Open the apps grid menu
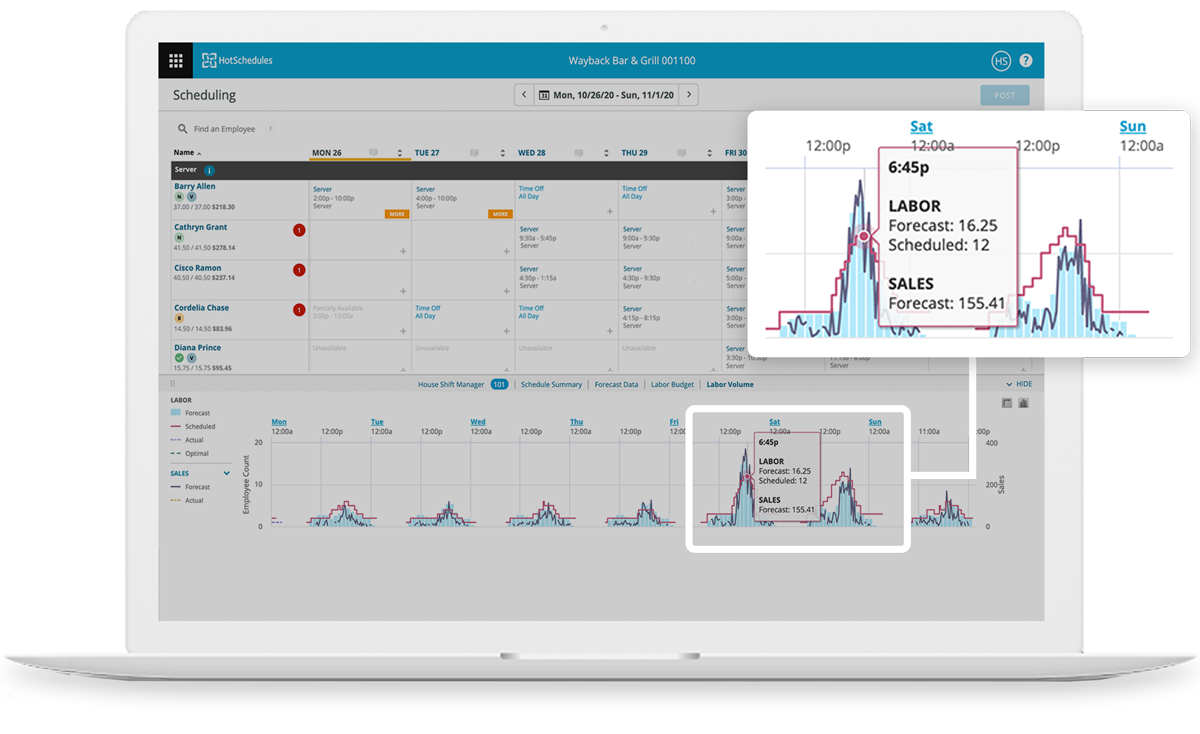1200x734 pixels. click(x=176, y=60)
